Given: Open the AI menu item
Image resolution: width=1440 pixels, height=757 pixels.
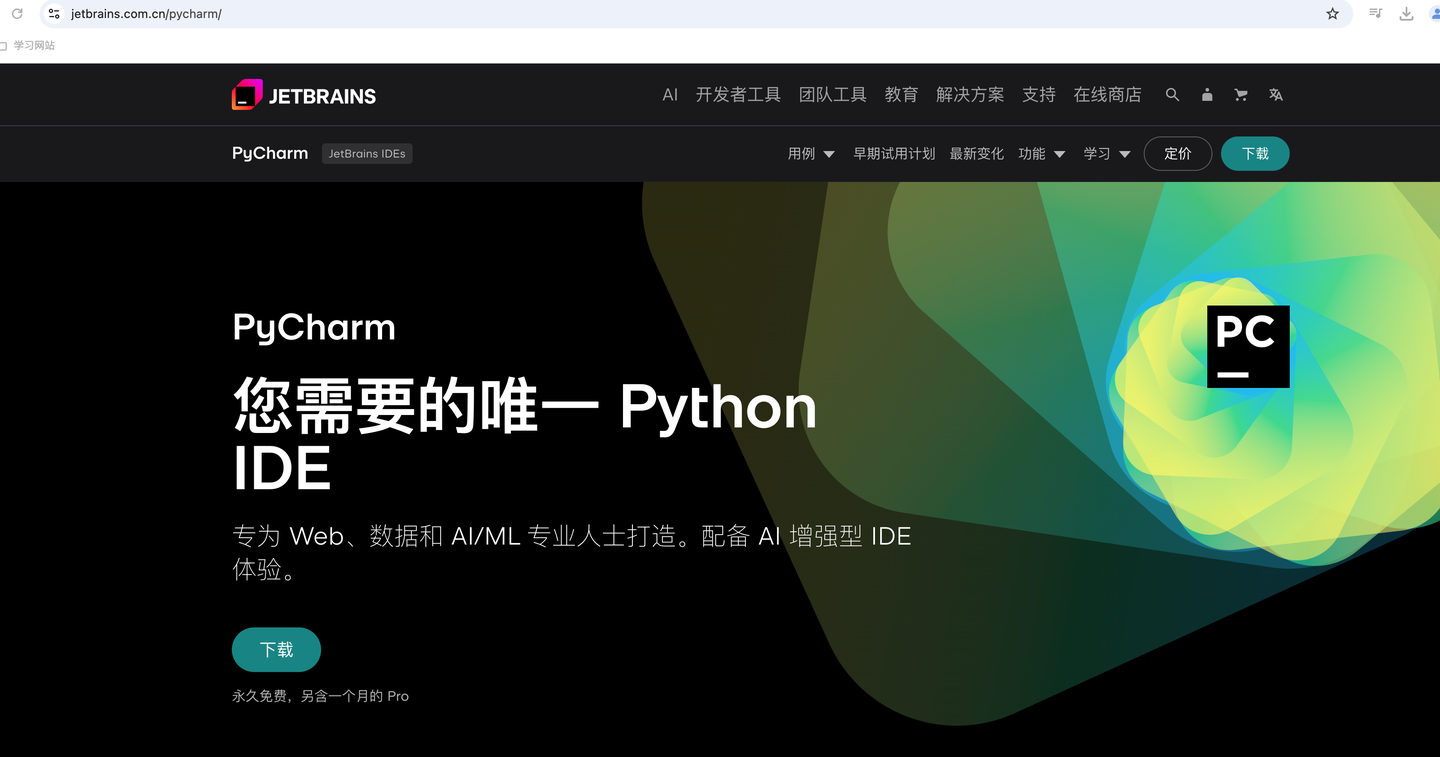Looking at the screenshot, I should pyautogui.click(x=670, y=95).
